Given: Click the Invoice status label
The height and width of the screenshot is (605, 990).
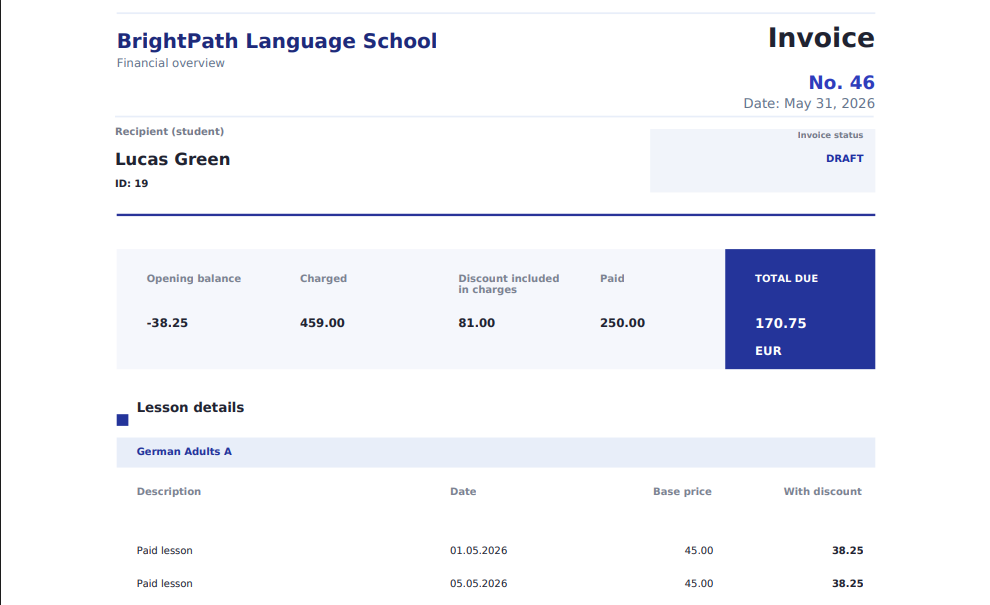Looking at the screenshot, I should coord(830,135).
